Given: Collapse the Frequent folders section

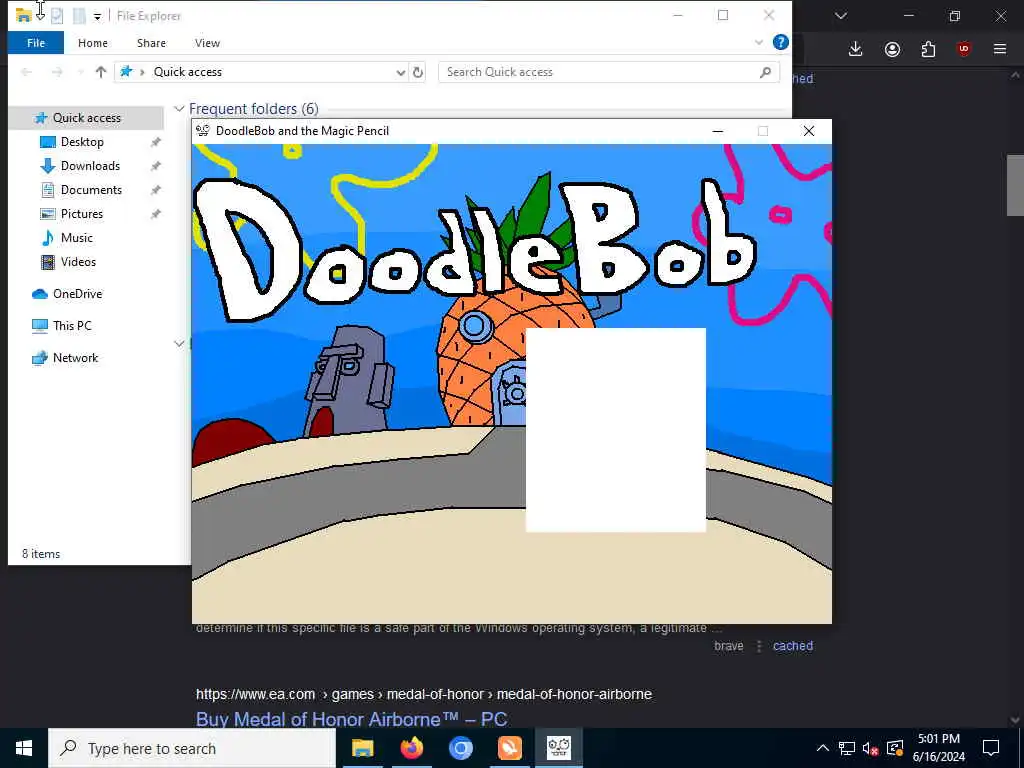Looking at the screenshot, I should click(179, 108).
